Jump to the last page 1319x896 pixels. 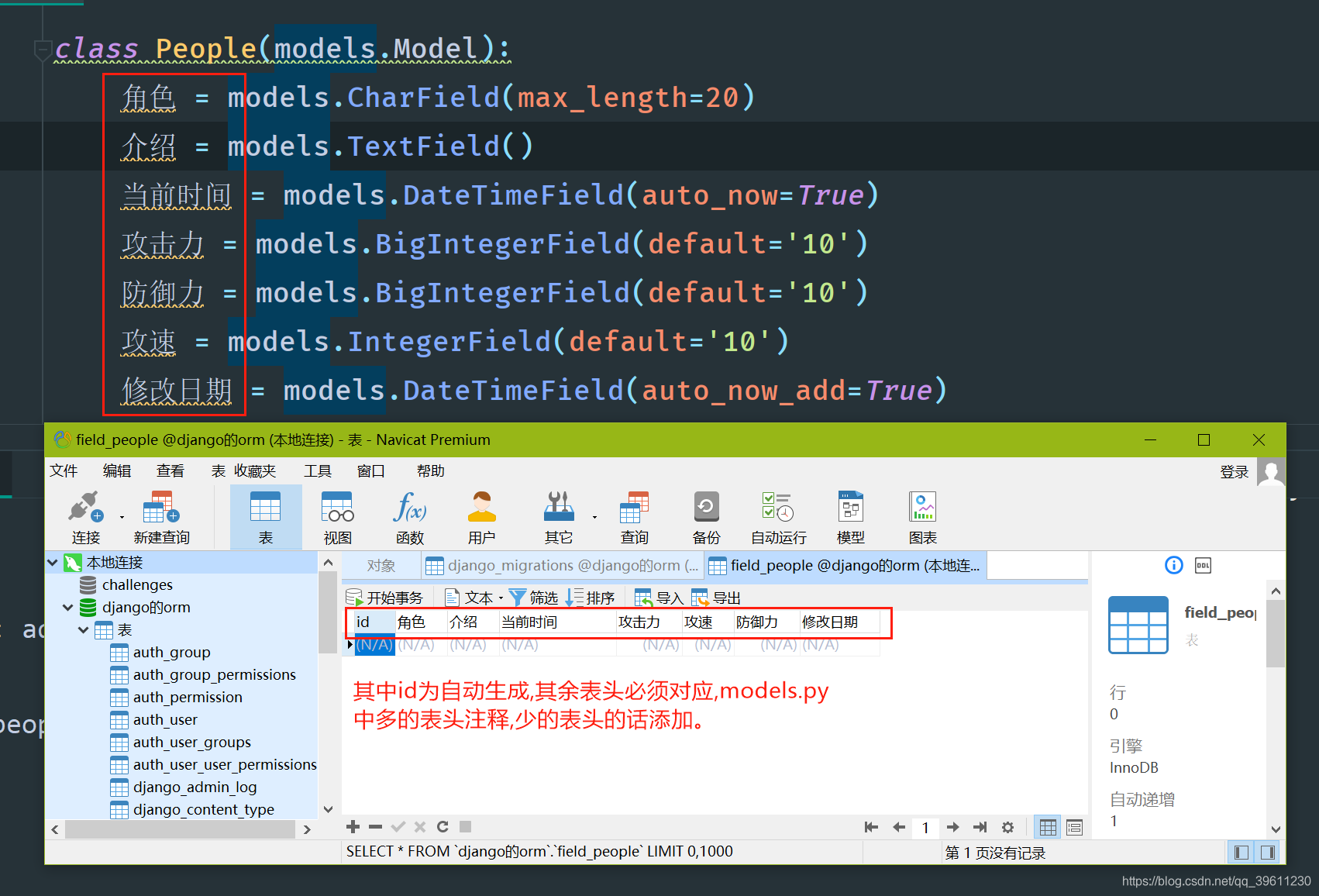click(x=980, y=827)
